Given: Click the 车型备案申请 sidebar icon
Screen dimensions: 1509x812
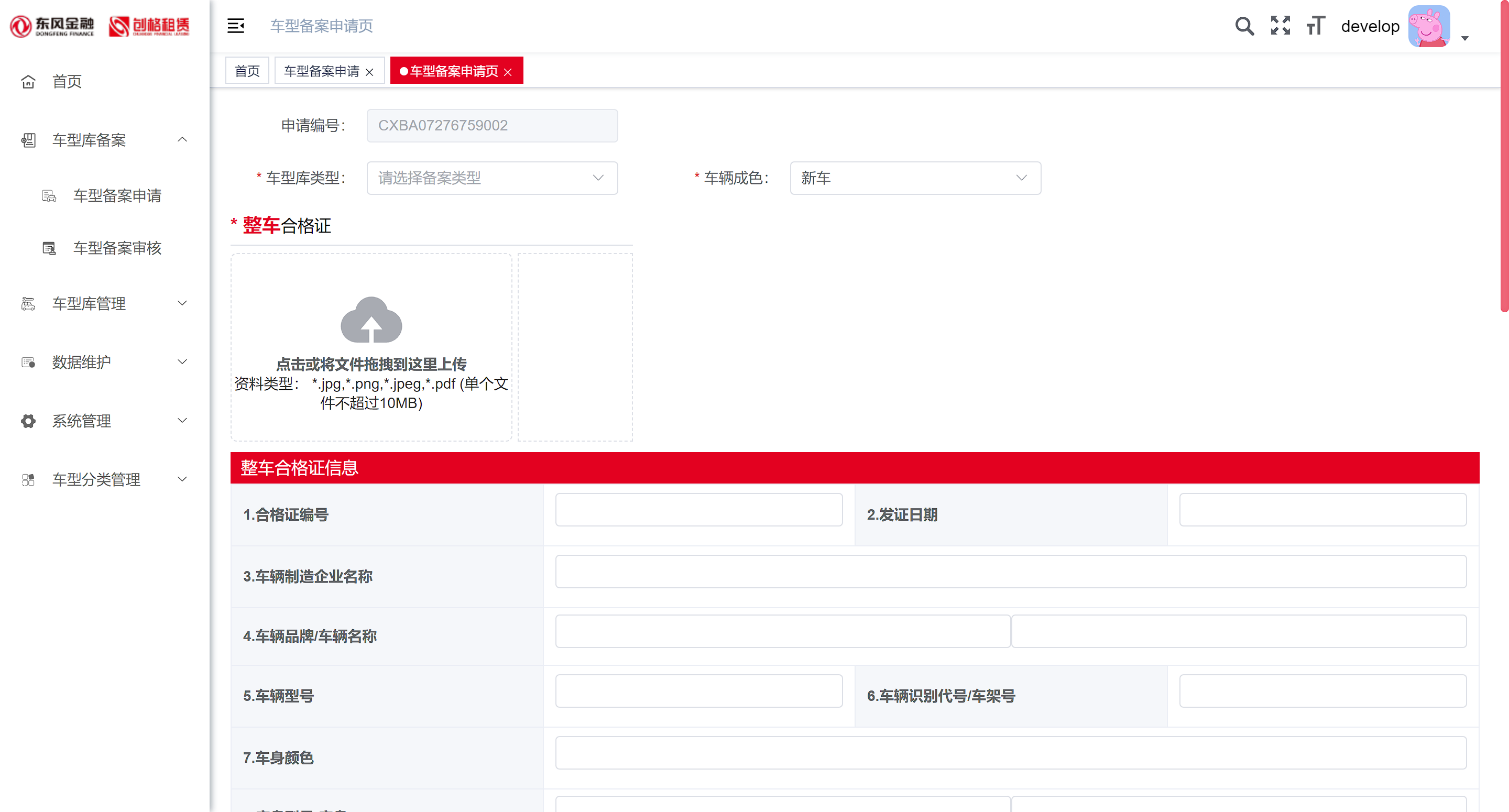Looking at the screenshot, I should [x=49, y=196].
